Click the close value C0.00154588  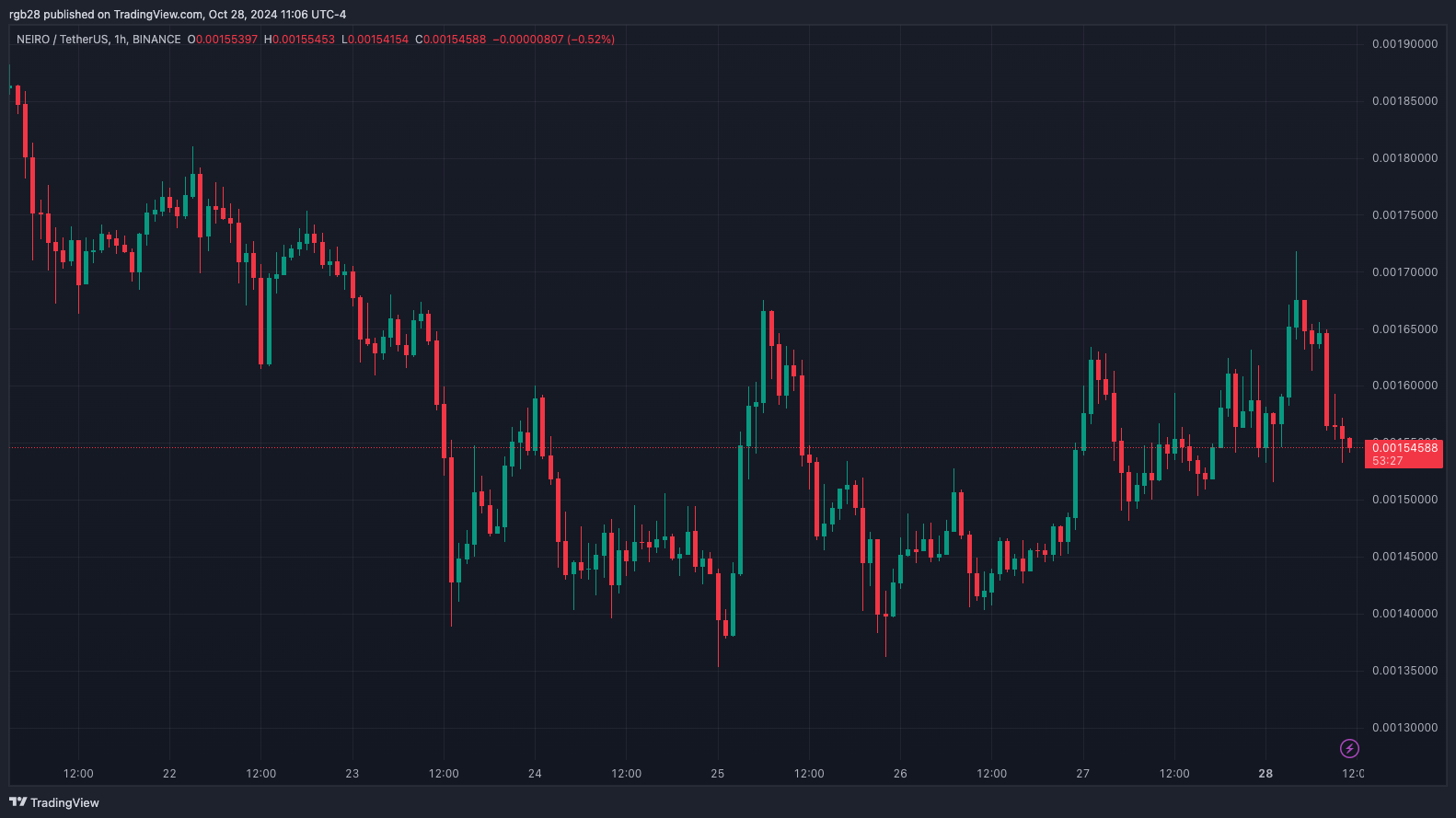[450, 40]
